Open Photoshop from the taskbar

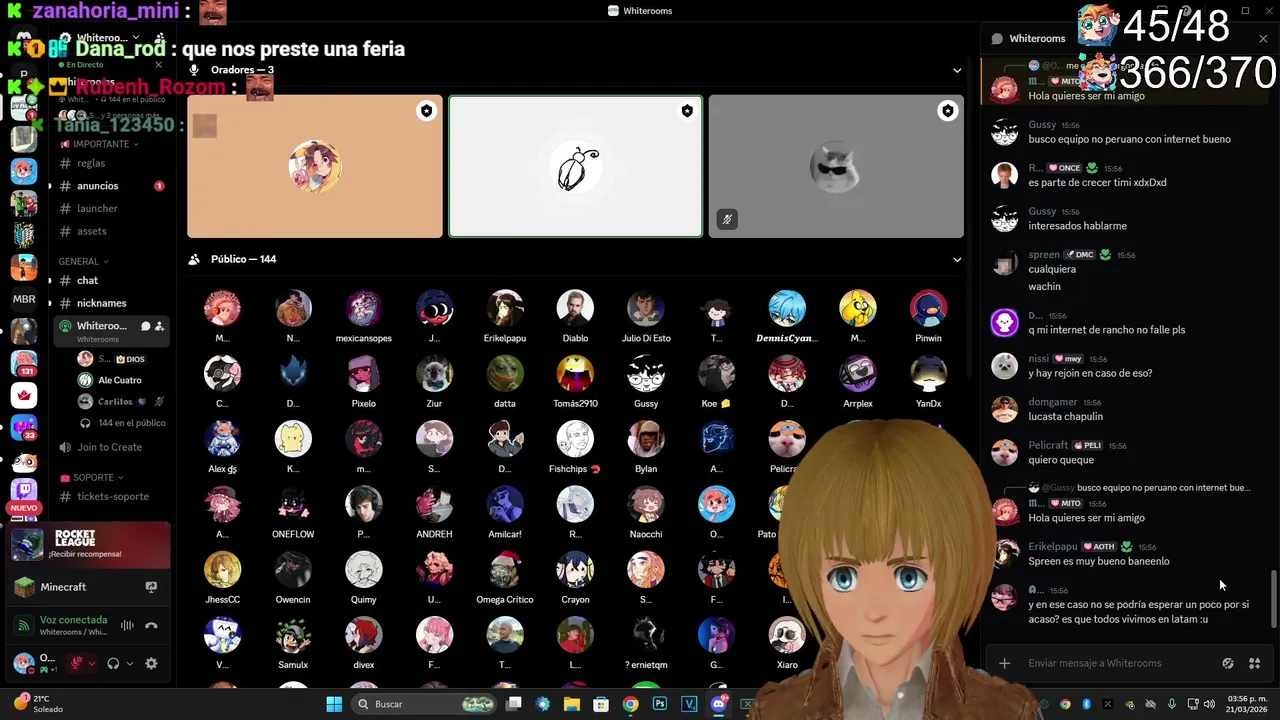(x=660, y=704)
